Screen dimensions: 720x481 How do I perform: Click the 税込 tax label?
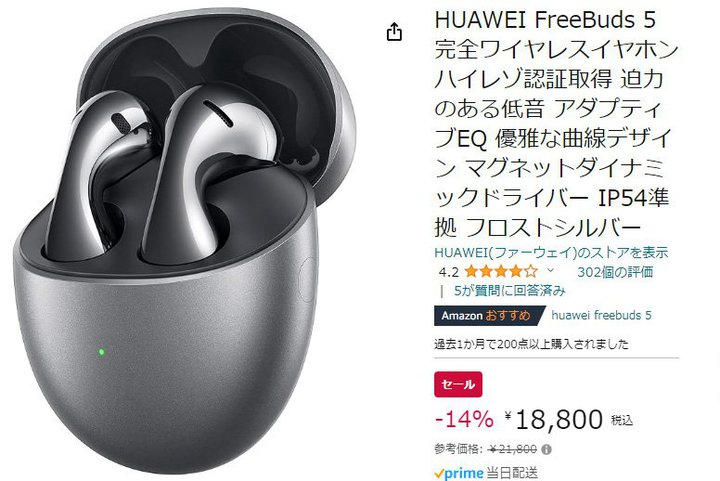622,420
